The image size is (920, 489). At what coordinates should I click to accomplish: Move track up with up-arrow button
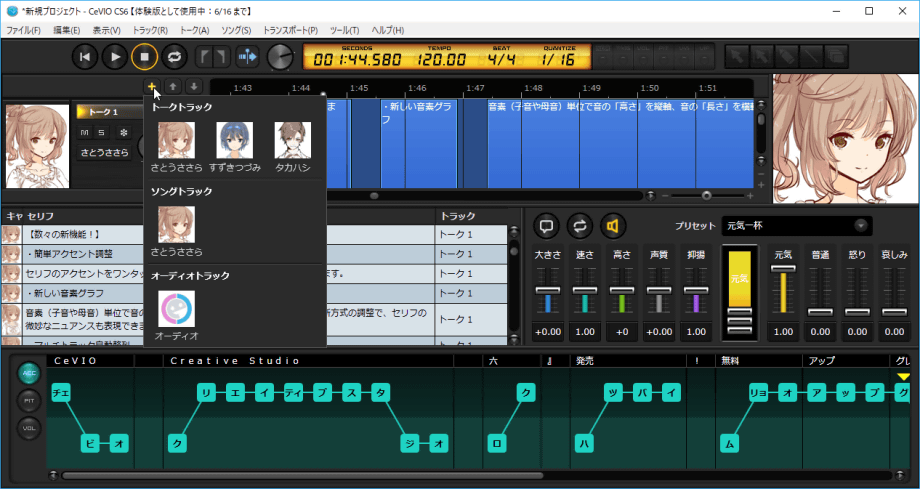coord(172,86)
